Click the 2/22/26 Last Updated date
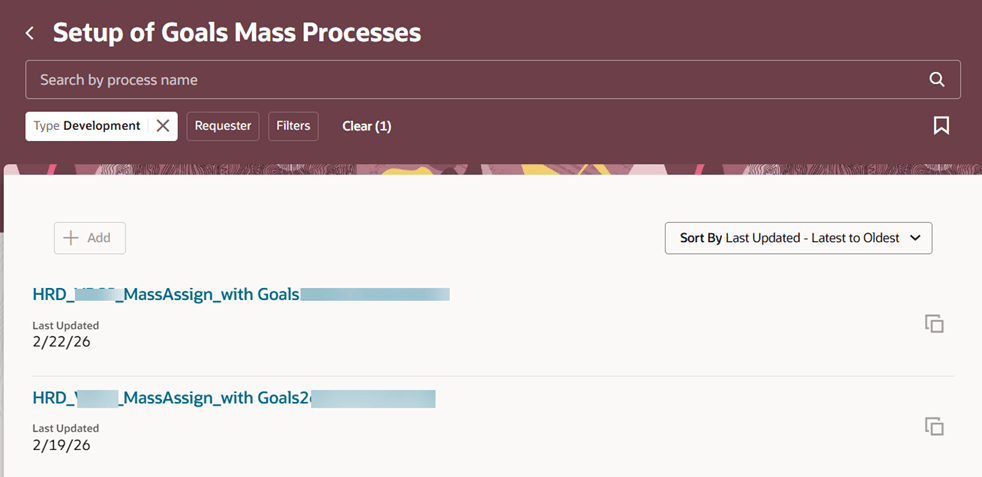 pos(61,342)
